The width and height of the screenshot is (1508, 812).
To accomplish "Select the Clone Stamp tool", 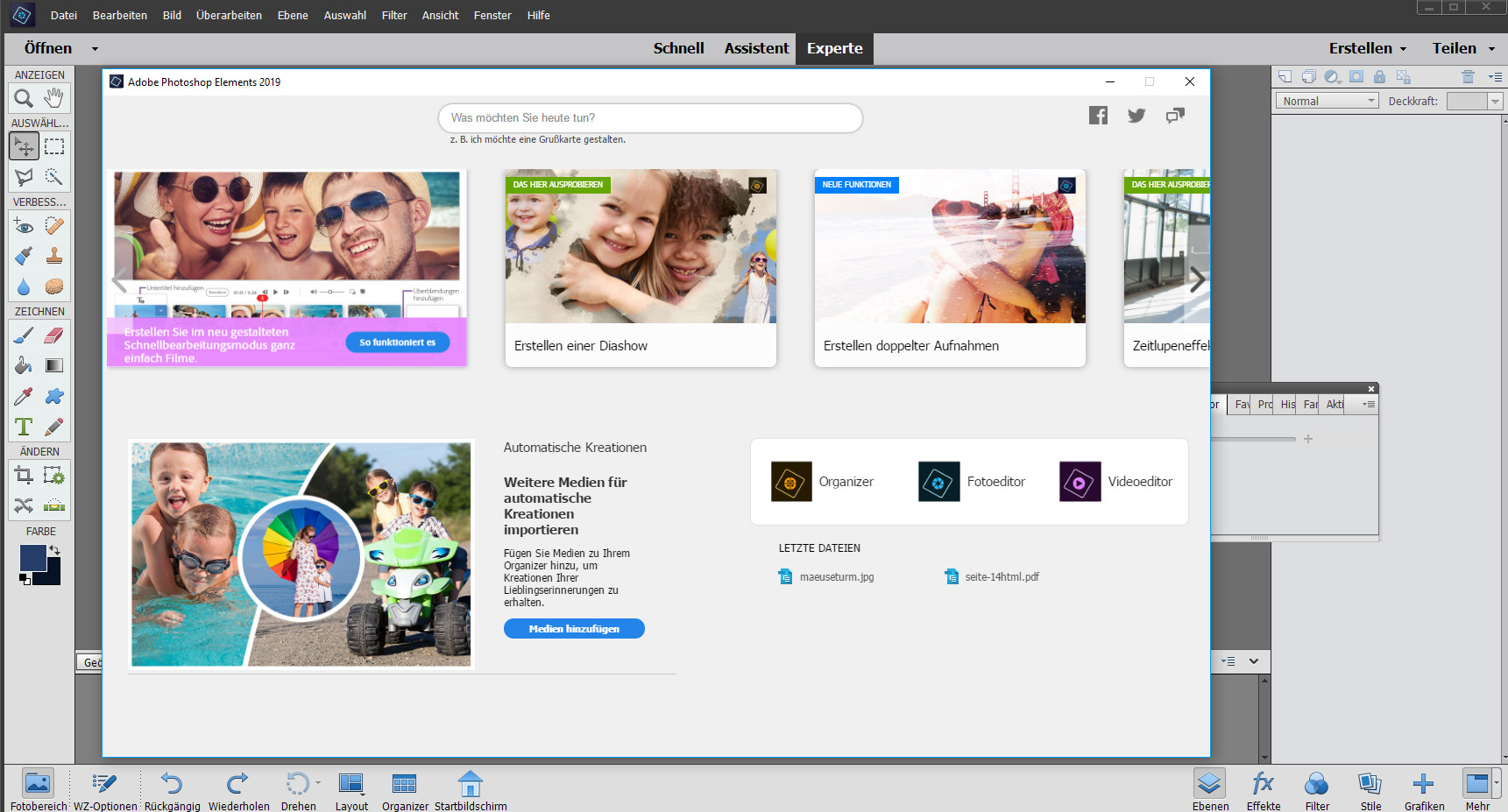I will click(54, 256).
